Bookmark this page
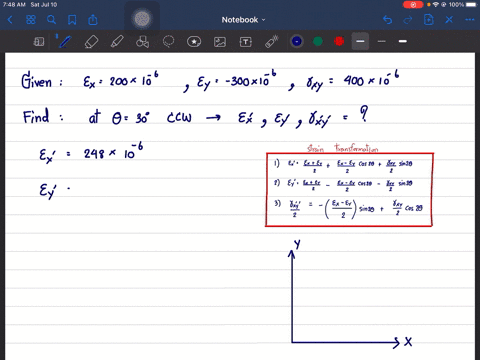 [72, 20]
